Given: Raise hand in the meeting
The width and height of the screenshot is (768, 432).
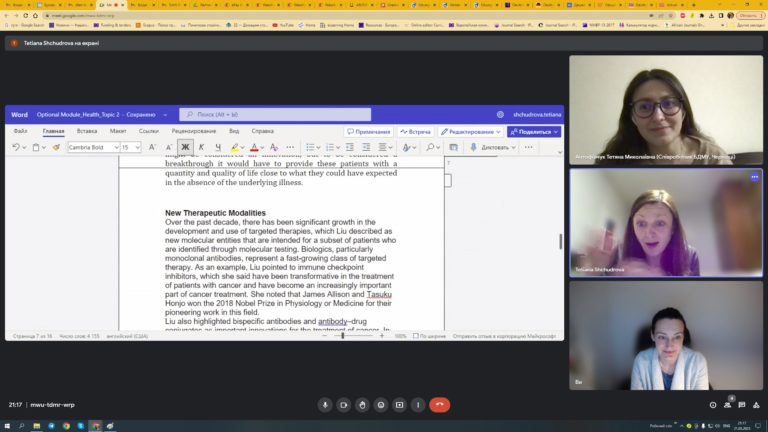Looking at the screenshot, I should [362, 405].
